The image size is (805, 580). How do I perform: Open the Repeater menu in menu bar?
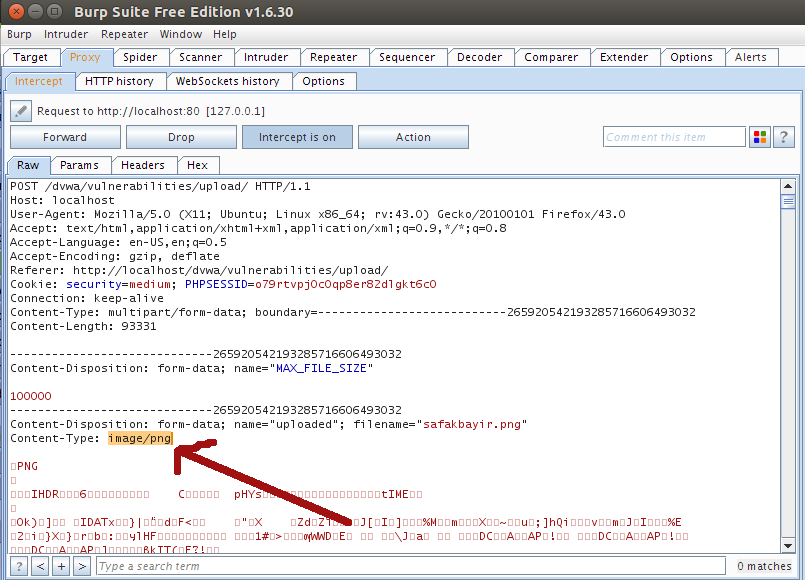pos(124,34)
